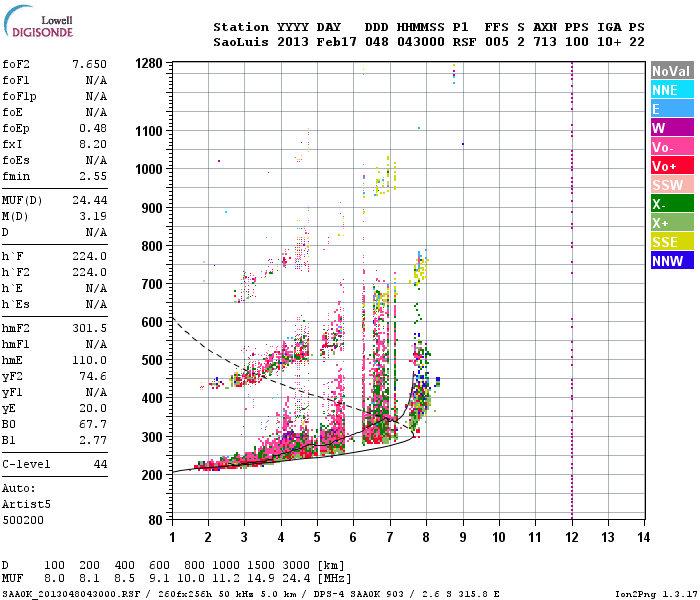Viewport: 700px width, 600px height.
Task: Select the NNE cyan legend swatch
Action: 672,90
